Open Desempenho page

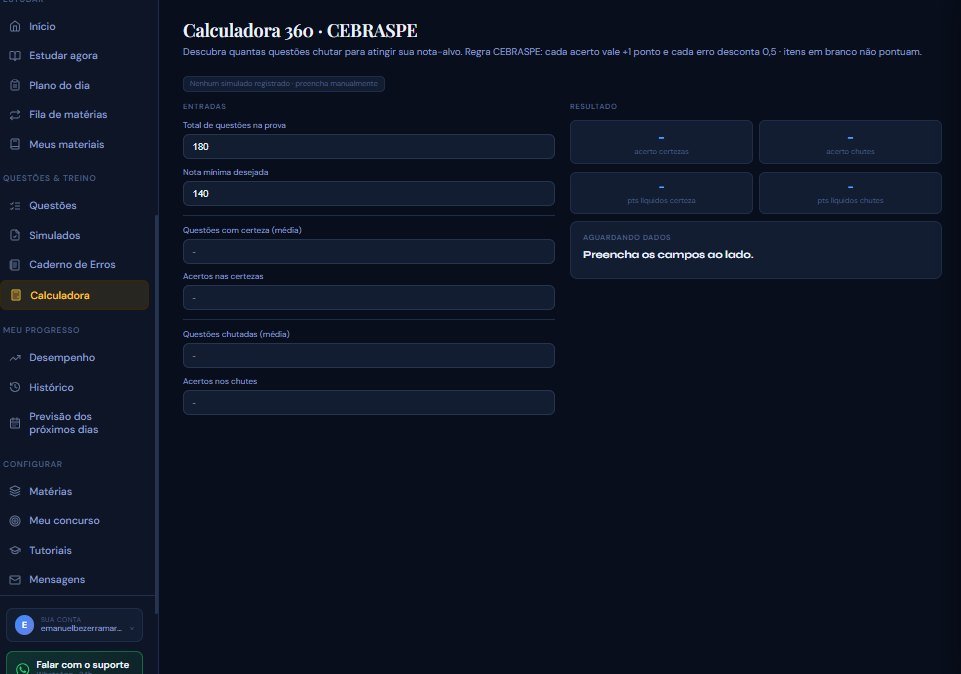[x=75, y=358]
